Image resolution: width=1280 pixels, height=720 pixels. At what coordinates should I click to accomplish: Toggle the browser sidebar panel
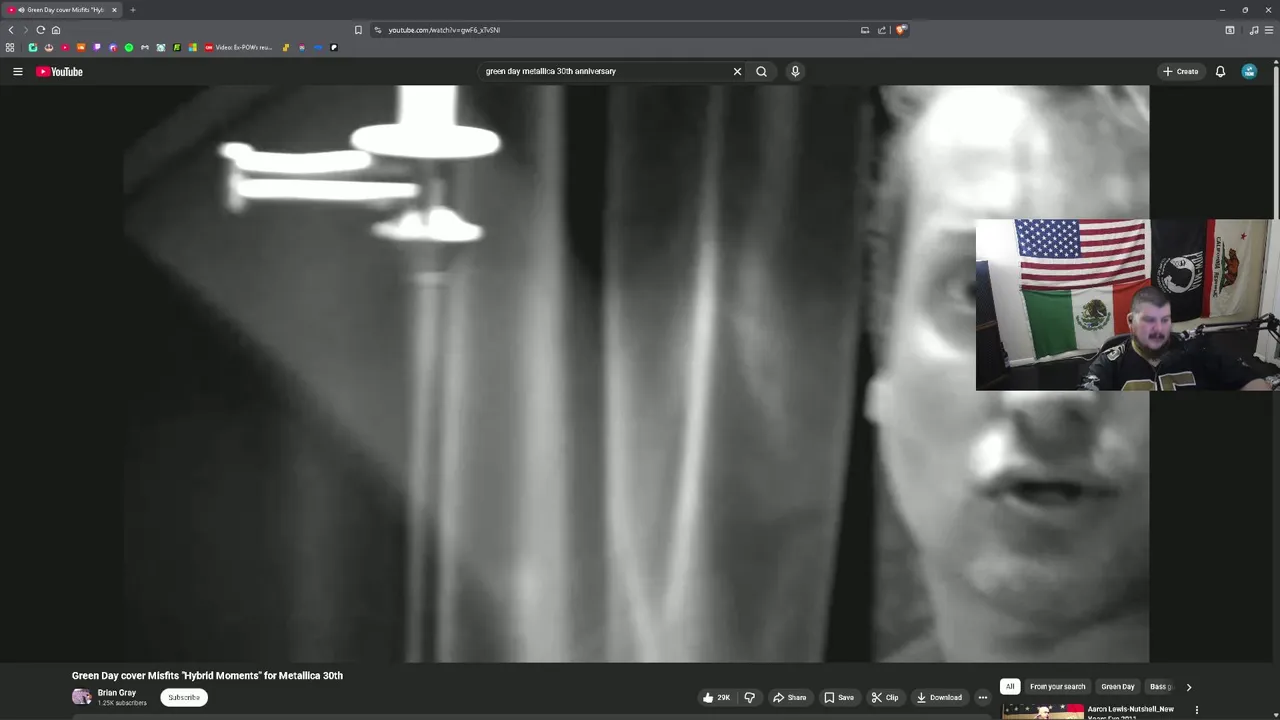tap(1230, 30)
